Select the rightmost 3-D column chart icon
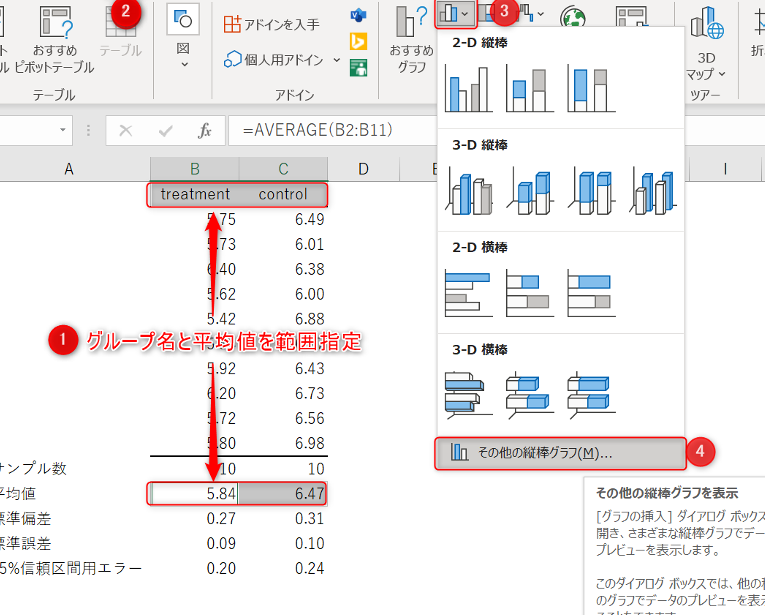This screenshot has height=615, width=765. click(x=651, y=190)
